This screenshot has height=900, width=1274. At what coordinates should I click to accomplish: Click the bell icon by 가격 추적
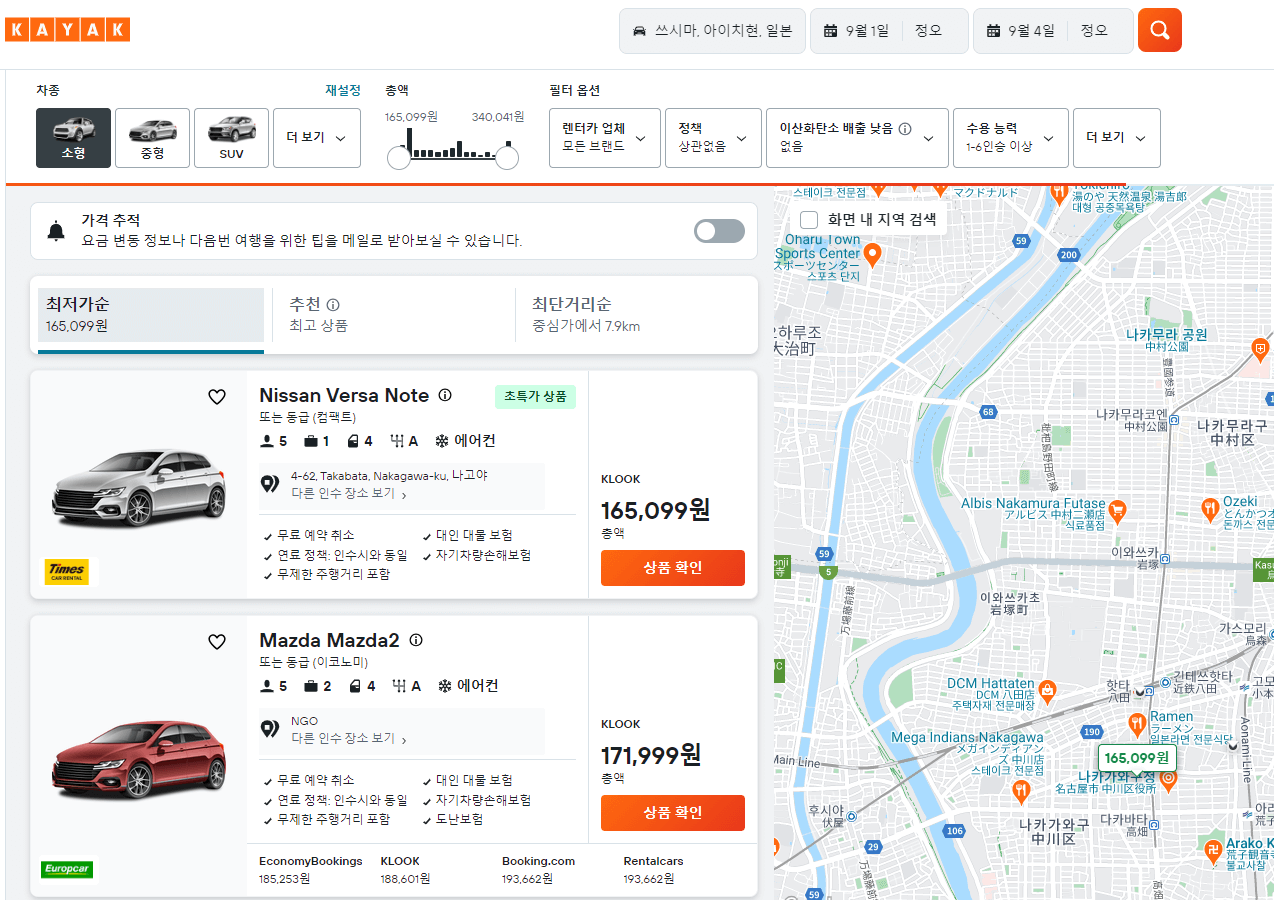pos(56,231)
